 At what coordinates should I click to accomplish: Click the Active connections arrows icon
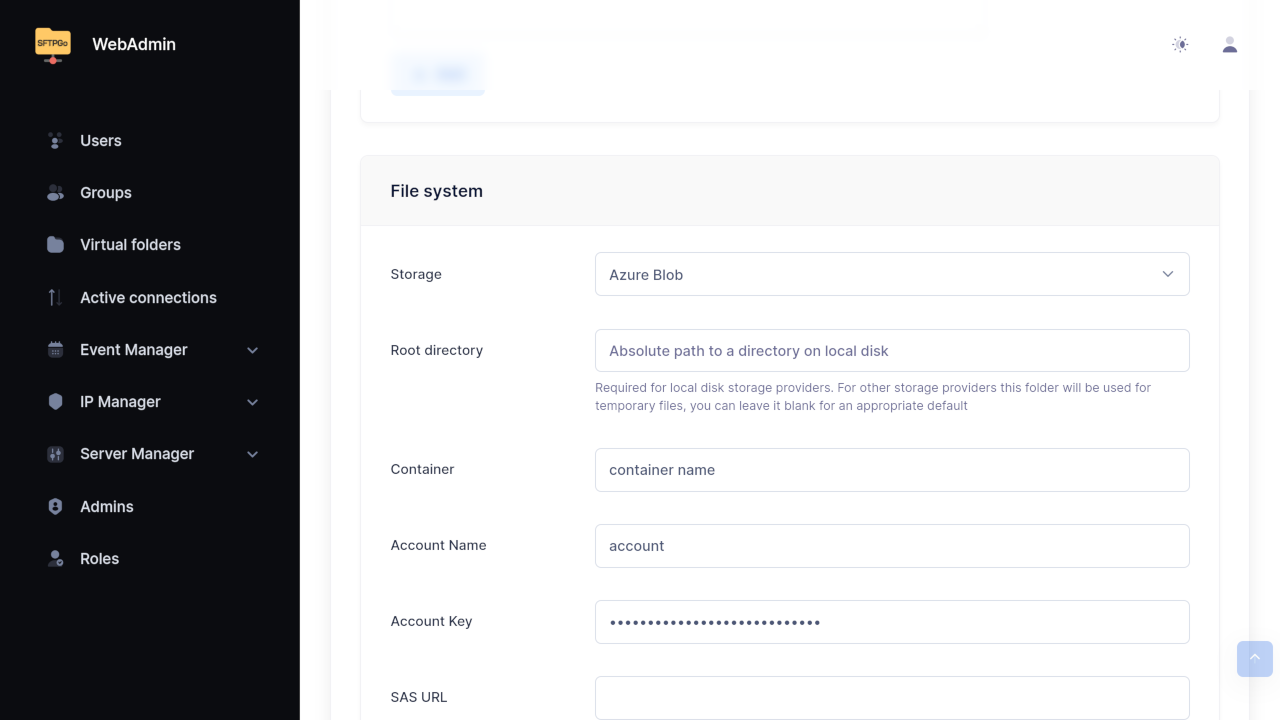click(55, 298)
